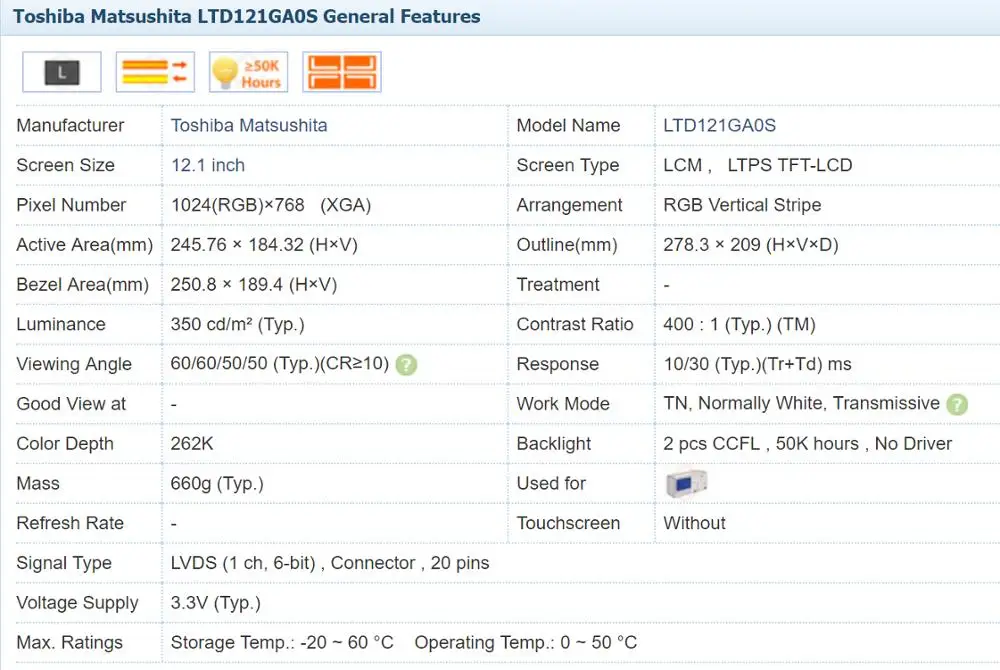Click the LVDS signal interface icon
The height and width of the screenshot is (670, 1000).
(155, 72)
